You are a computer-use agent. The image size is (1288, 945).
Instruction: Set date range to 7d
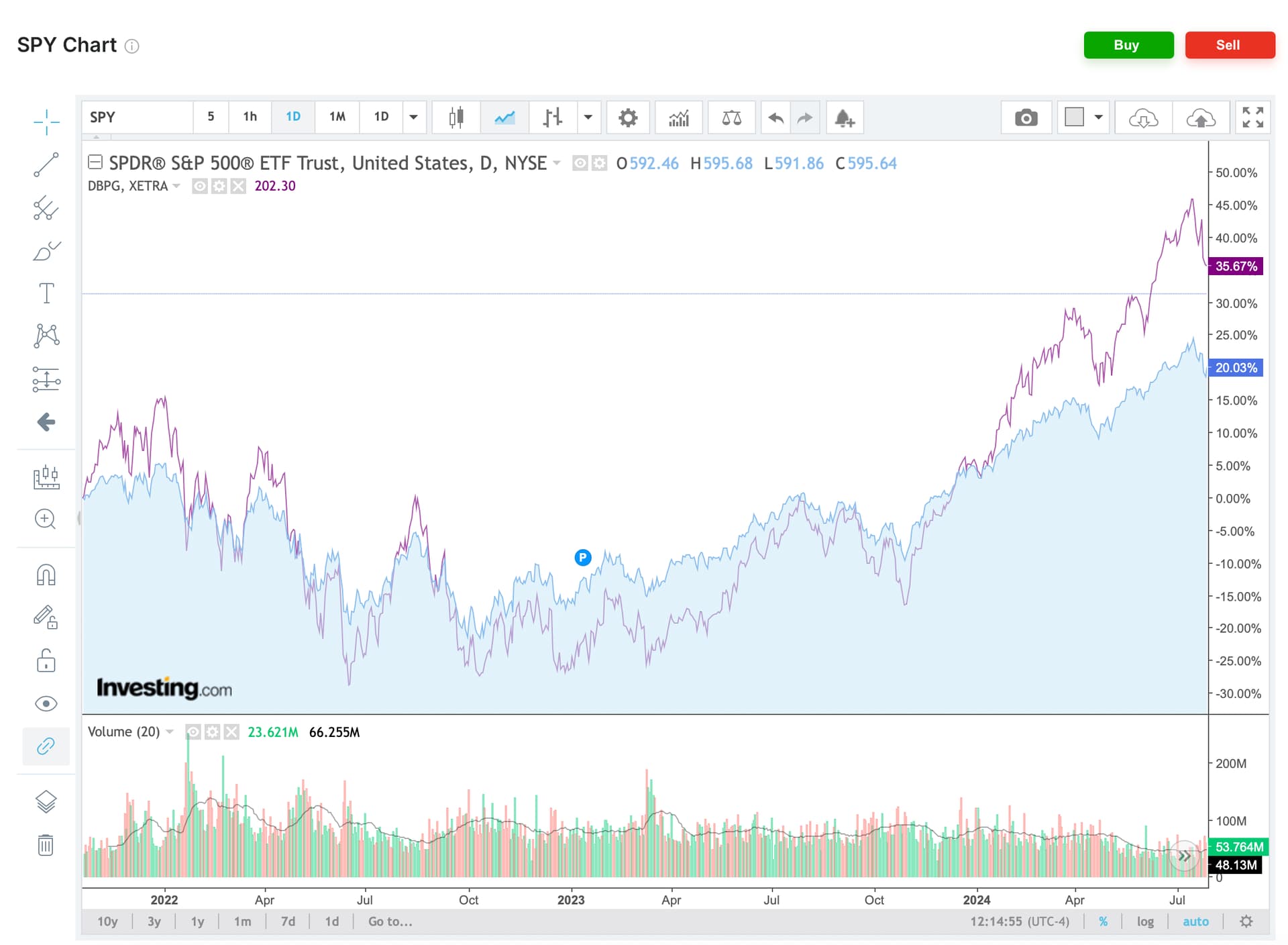(x=288, y=922)
